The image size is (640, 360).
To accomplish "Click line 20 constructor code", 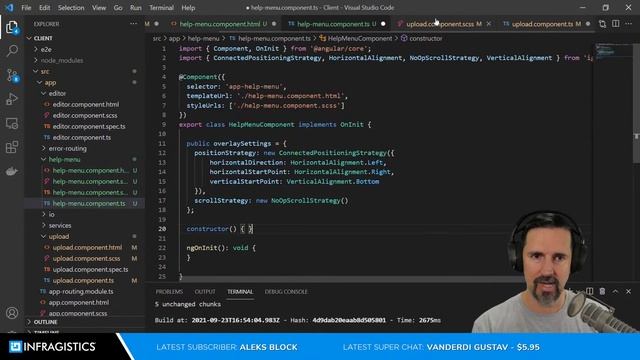I will [220, 229].
